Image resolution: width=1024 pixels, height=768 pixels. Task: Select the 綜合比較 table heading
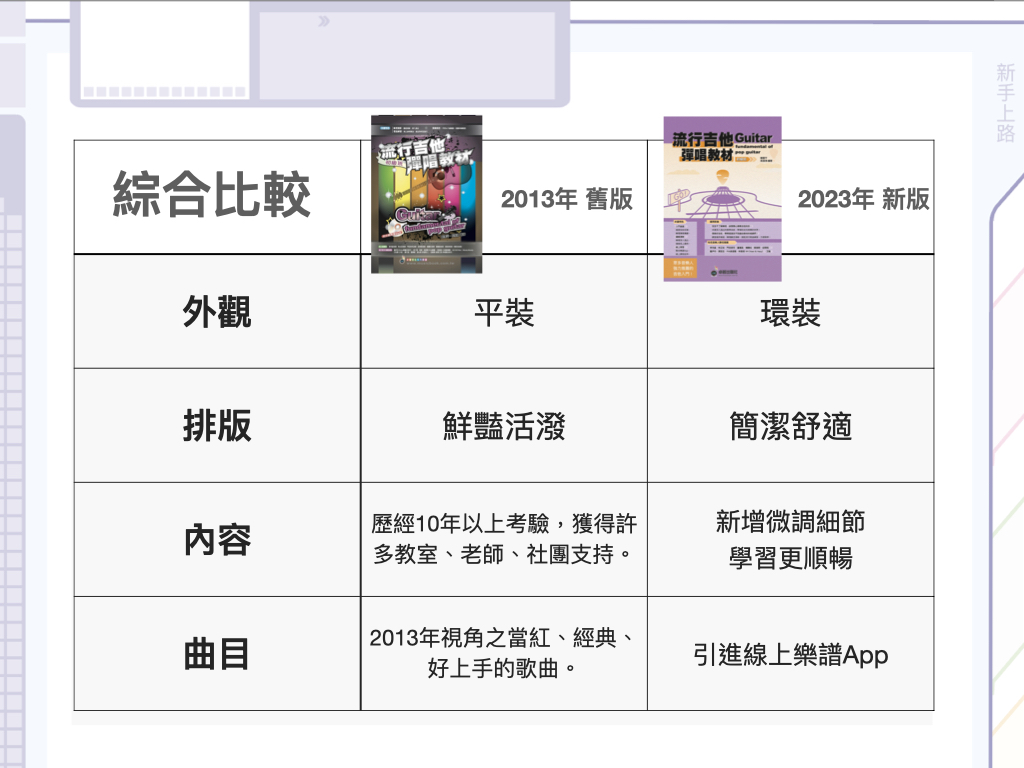coord(212,195)
